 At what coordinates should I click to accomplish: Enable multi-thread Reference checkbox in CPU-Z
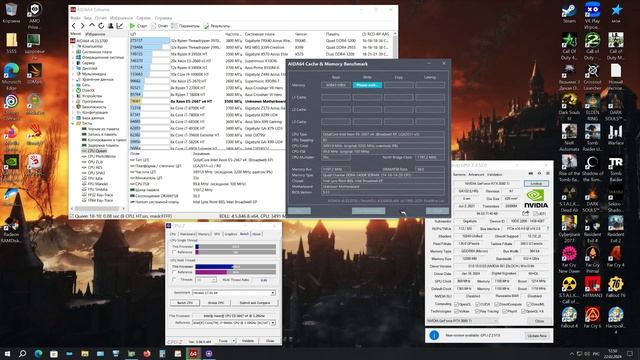pos(175,272)
